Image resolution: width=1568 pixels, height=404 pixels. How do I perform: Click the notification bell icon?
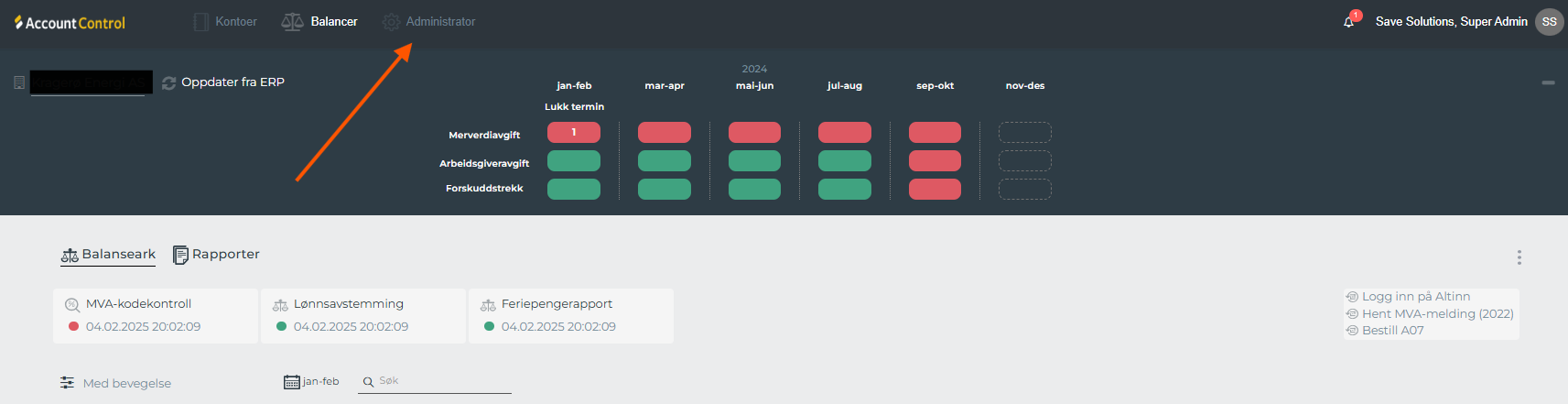coord(1348,22)
